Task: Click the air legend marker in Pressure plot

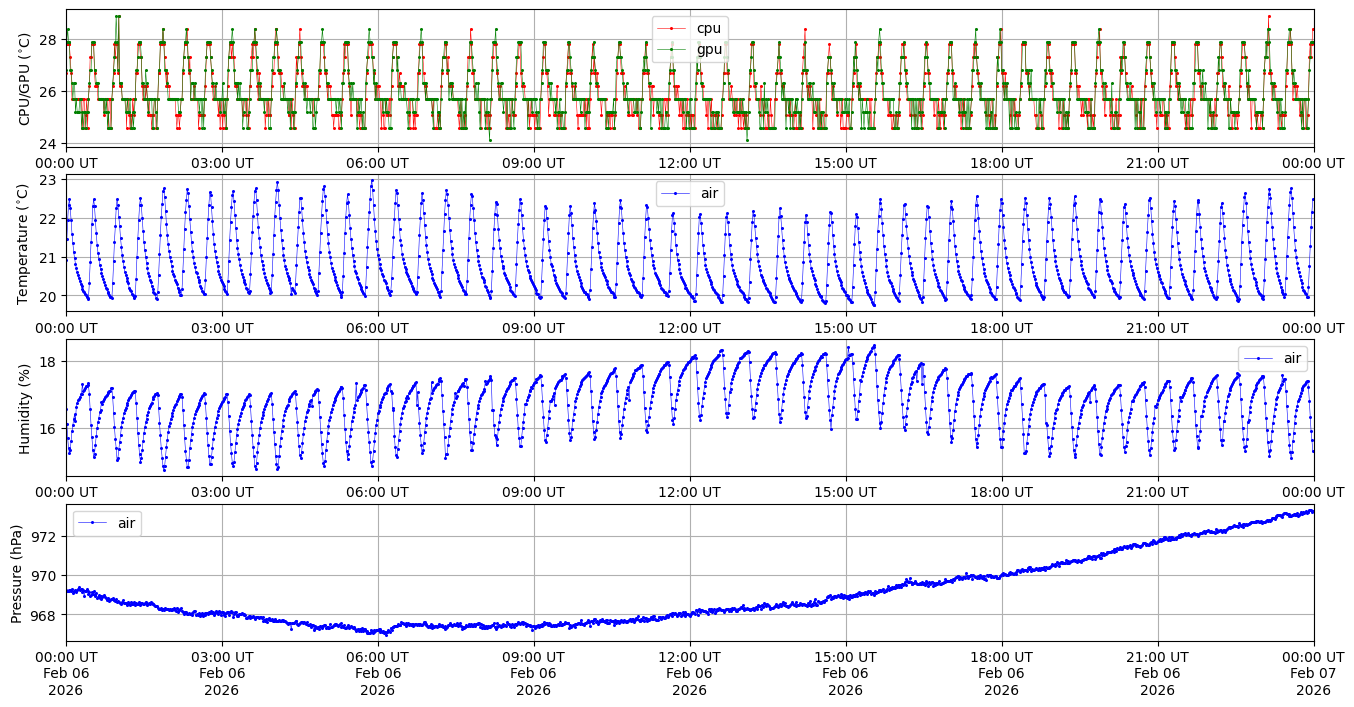Action: pos(93,523)
